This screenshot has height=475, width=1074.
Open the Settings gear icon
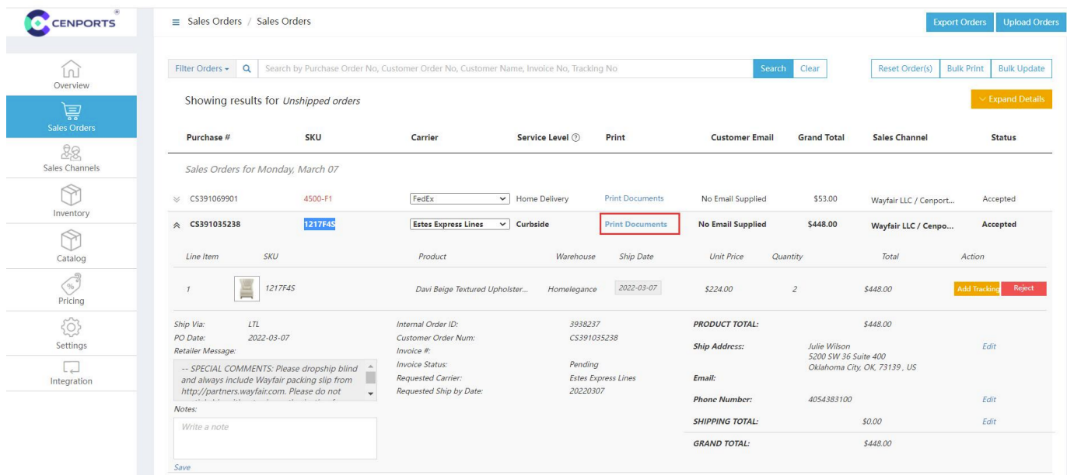[x=71, y=327]
